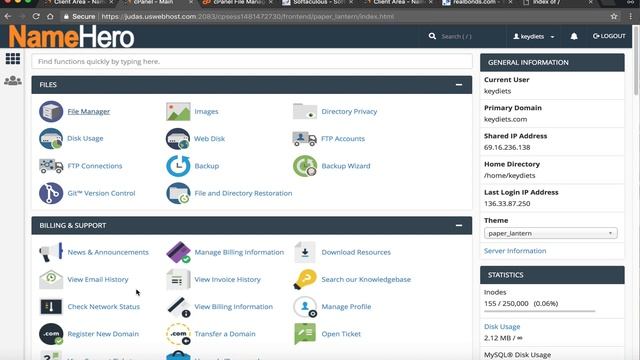Viewport: 640px width, 360px height.
Task: Expand the keydiets user menu
Action: click(533, 36)
